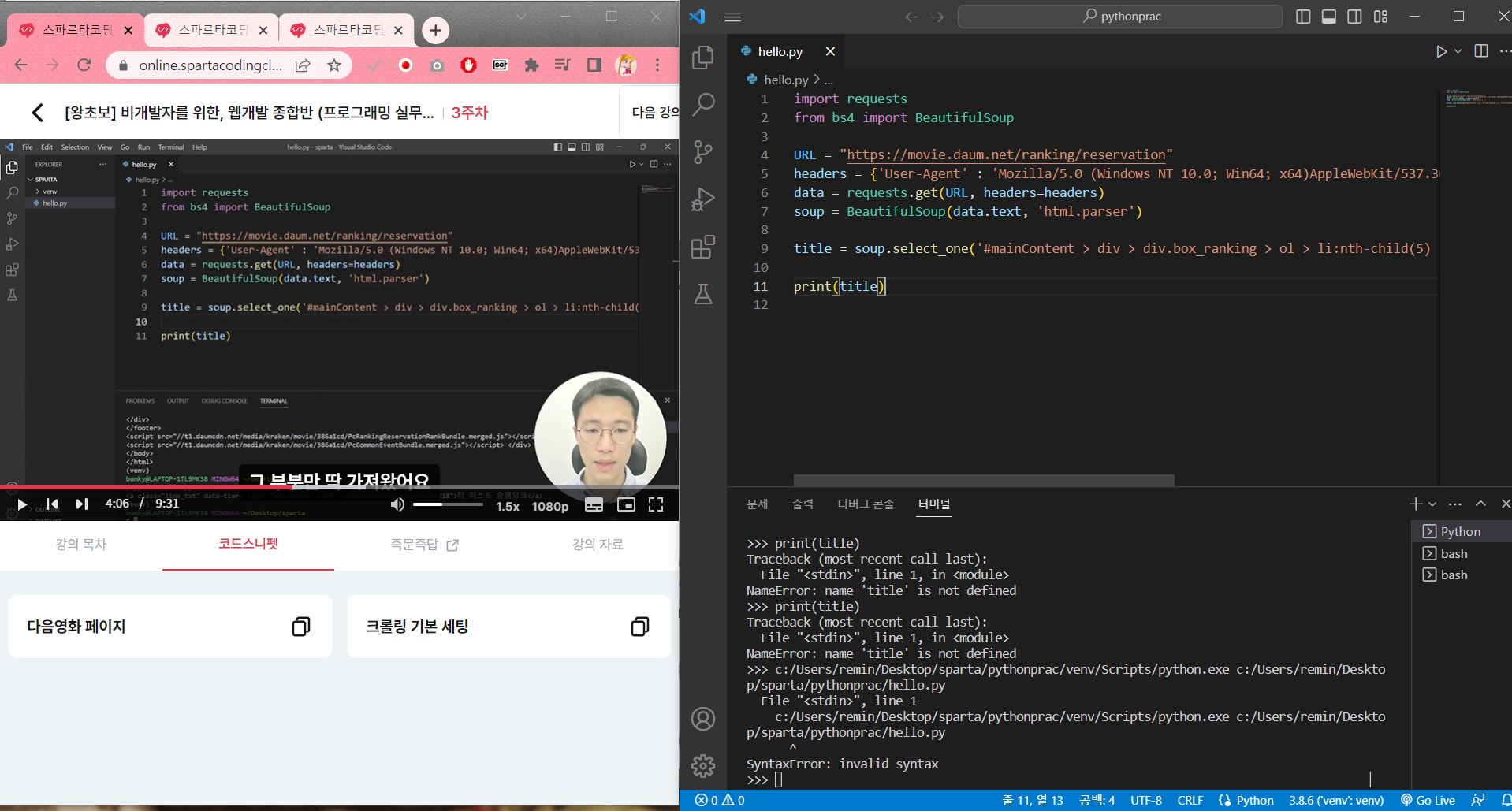Screen dimensions: 1512x811
Task: Open the Search view in VS Code activity bar
Action: (x=702, y=104)
